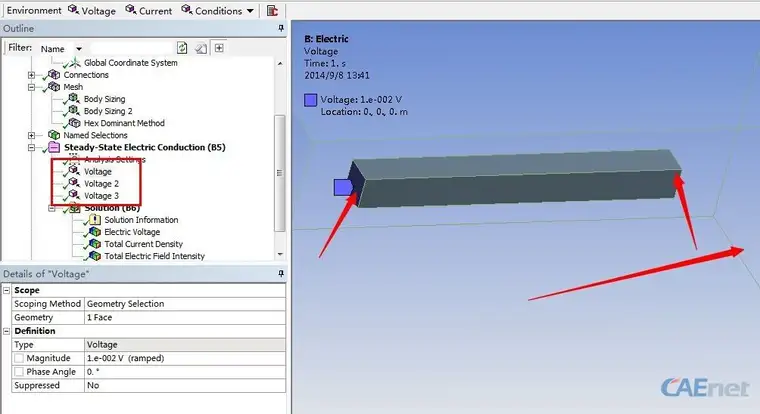Image resolution: width=760 pixels, height=414 pixels.
Task: Click the Steady-State Electric Conduction icon
Action: [x=54, y=147]
